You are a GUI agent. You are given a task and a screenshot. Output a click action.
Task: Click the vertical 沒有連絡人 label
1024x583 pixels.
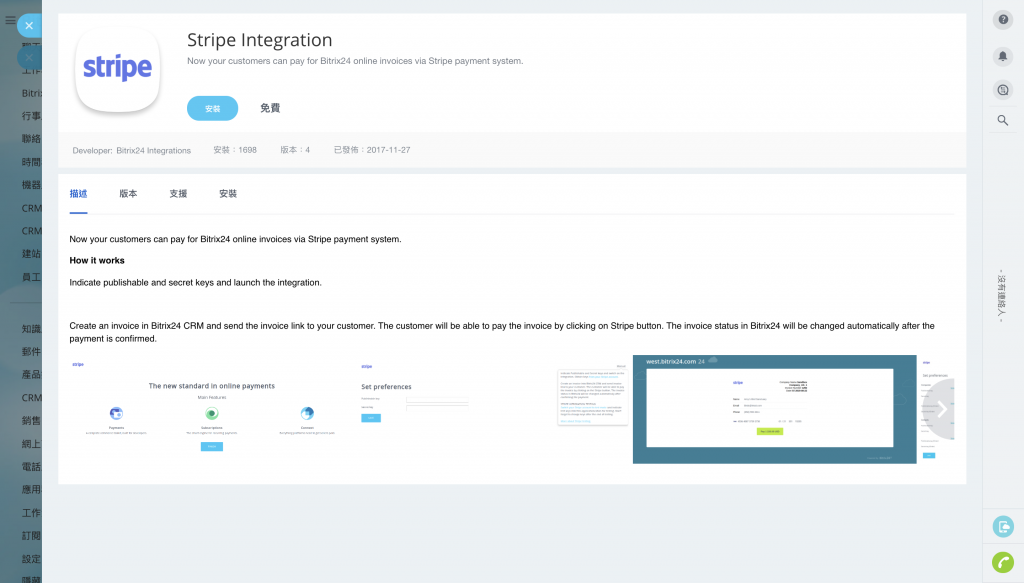point(1001,296)
